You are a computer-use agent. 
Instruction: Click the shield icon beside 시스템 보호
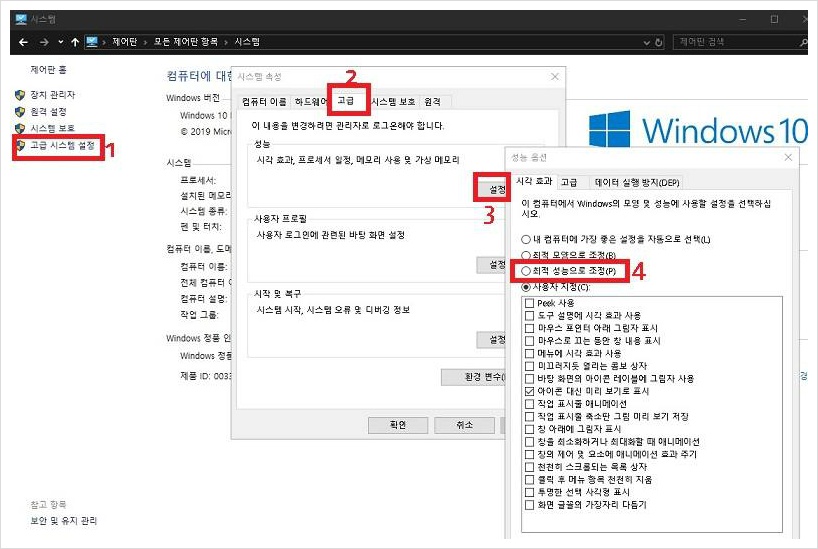point(20,128)
